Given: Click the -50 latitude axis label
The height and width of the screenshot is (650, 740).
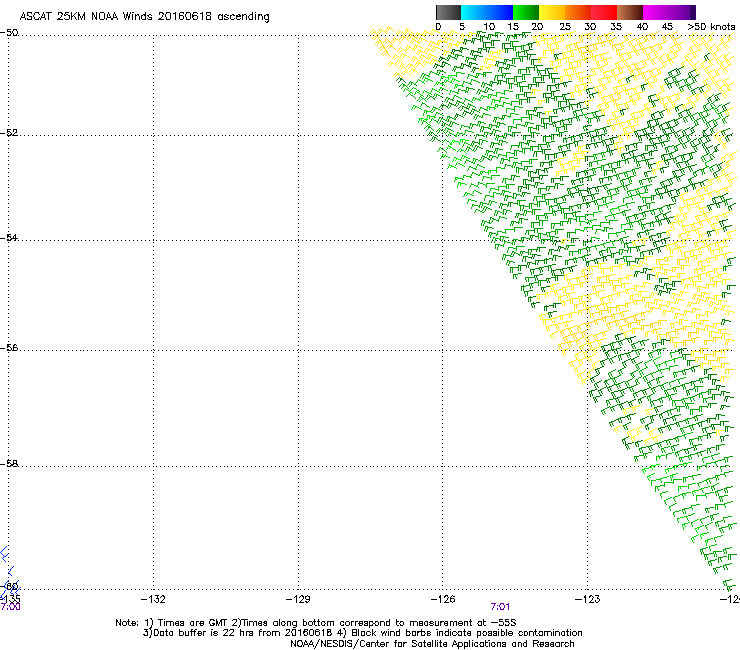Looking at the screenshot, I should pyautogui.click(x=9, y=33).
